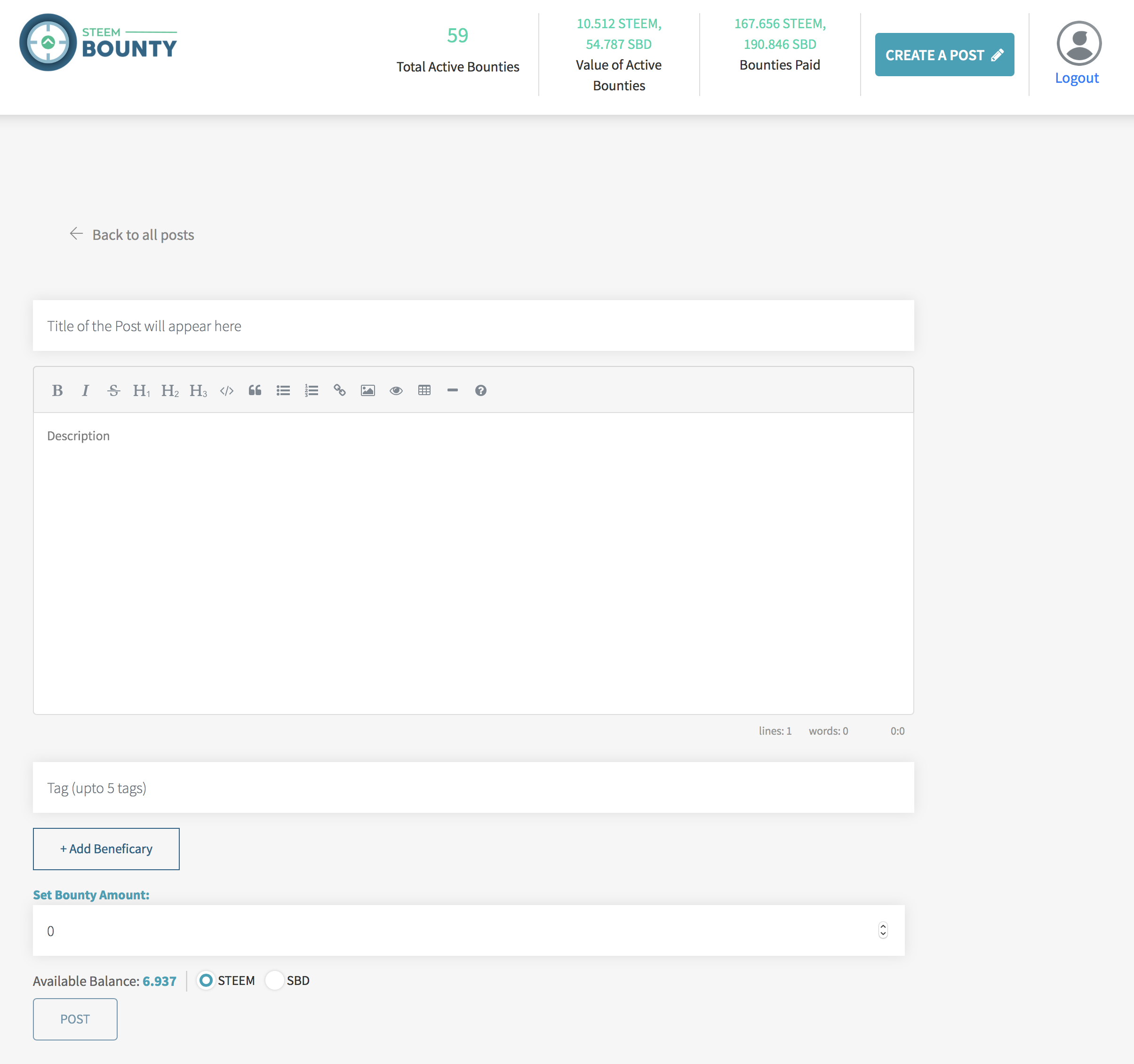Image resolution: width=1134 pixels, height=1064 pixels.
Task: Click the Add Beneficary button
Action: (106, 849)
